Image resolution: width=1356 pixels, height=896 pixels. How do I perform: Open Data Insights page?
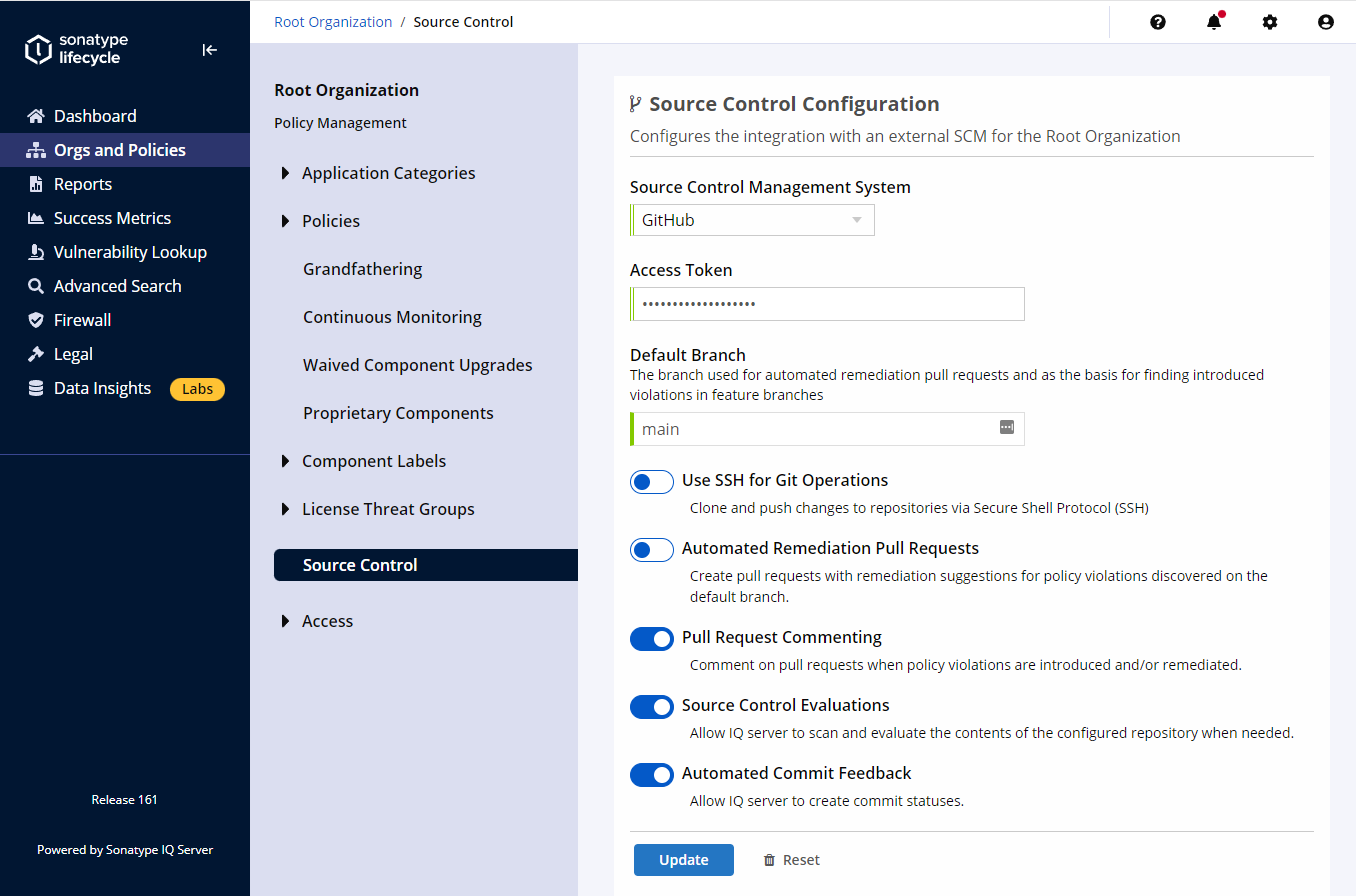(x=102, y=388)
